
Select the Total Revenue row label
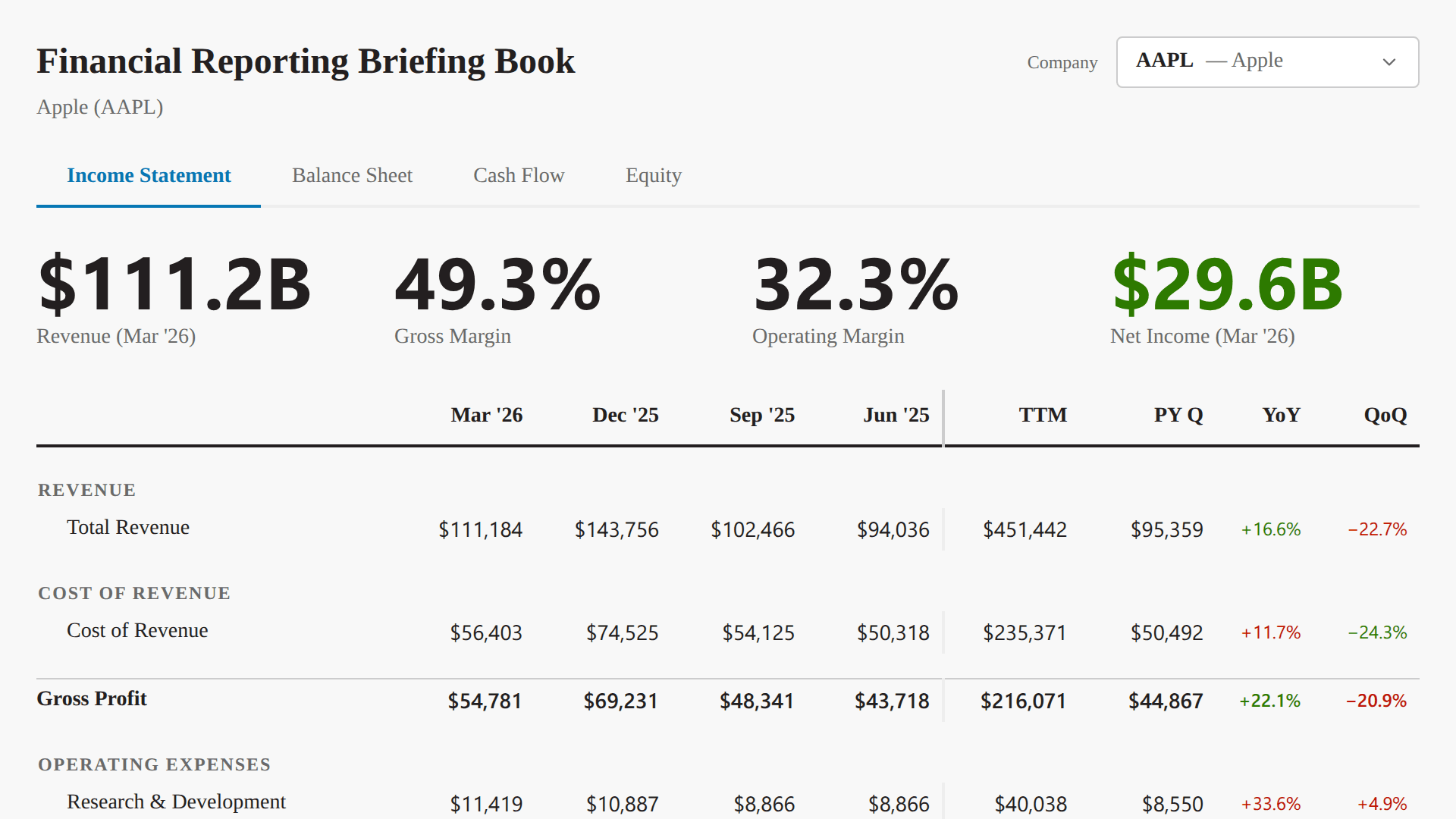(128, 527)
